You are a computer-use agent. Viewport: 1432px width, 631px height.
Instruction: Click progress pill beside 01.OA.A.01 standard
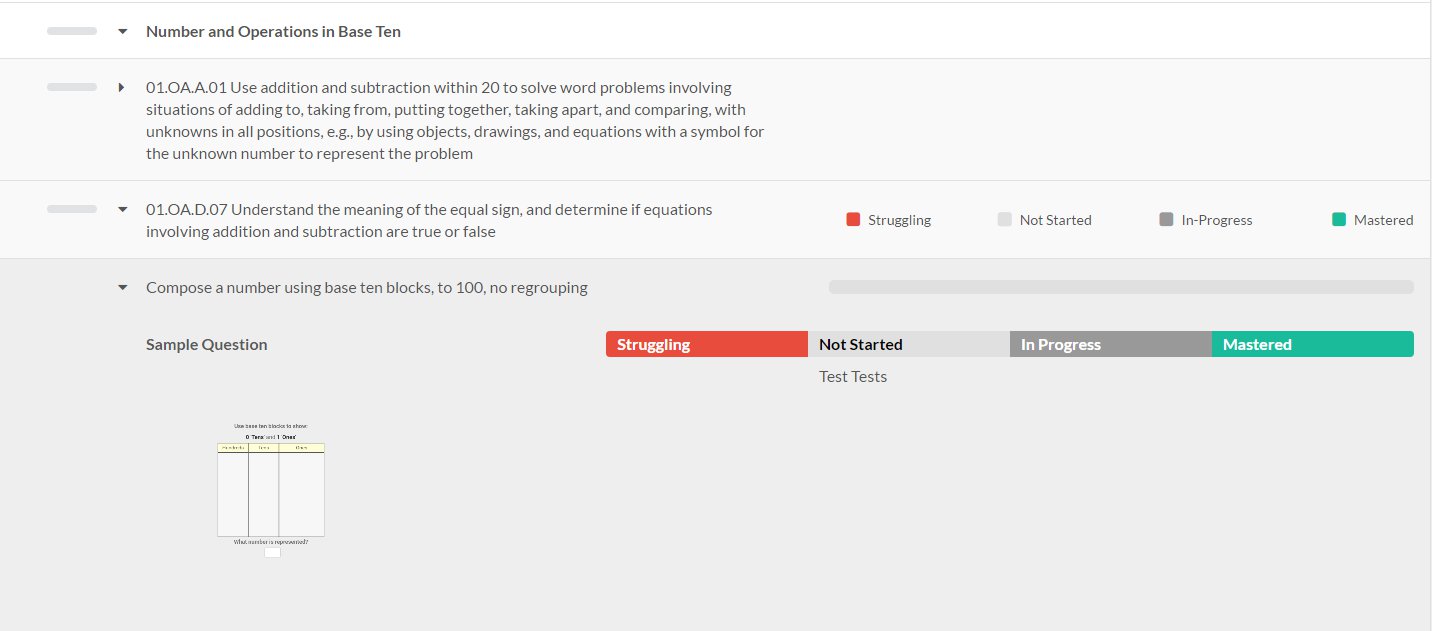point(72,87)
